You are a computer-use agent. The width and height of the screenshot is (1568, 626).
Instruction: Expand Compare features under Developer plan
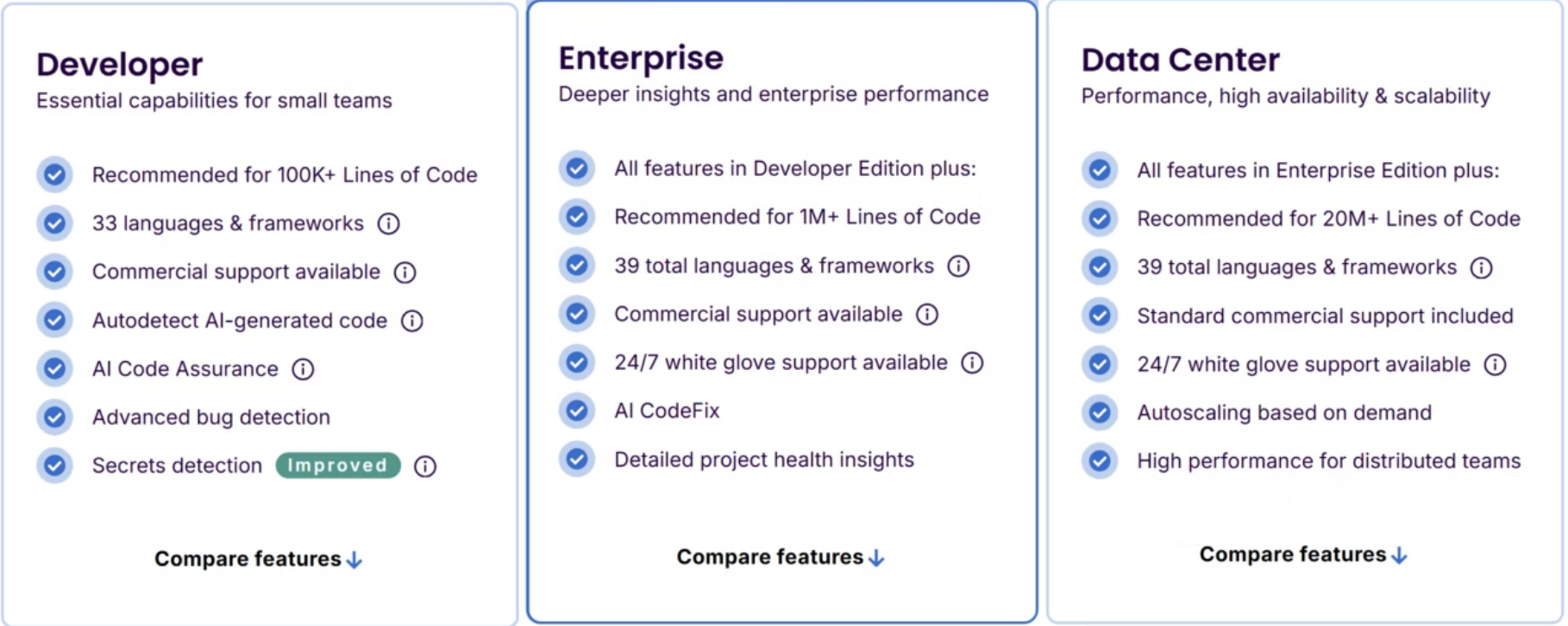click(258, 560)
